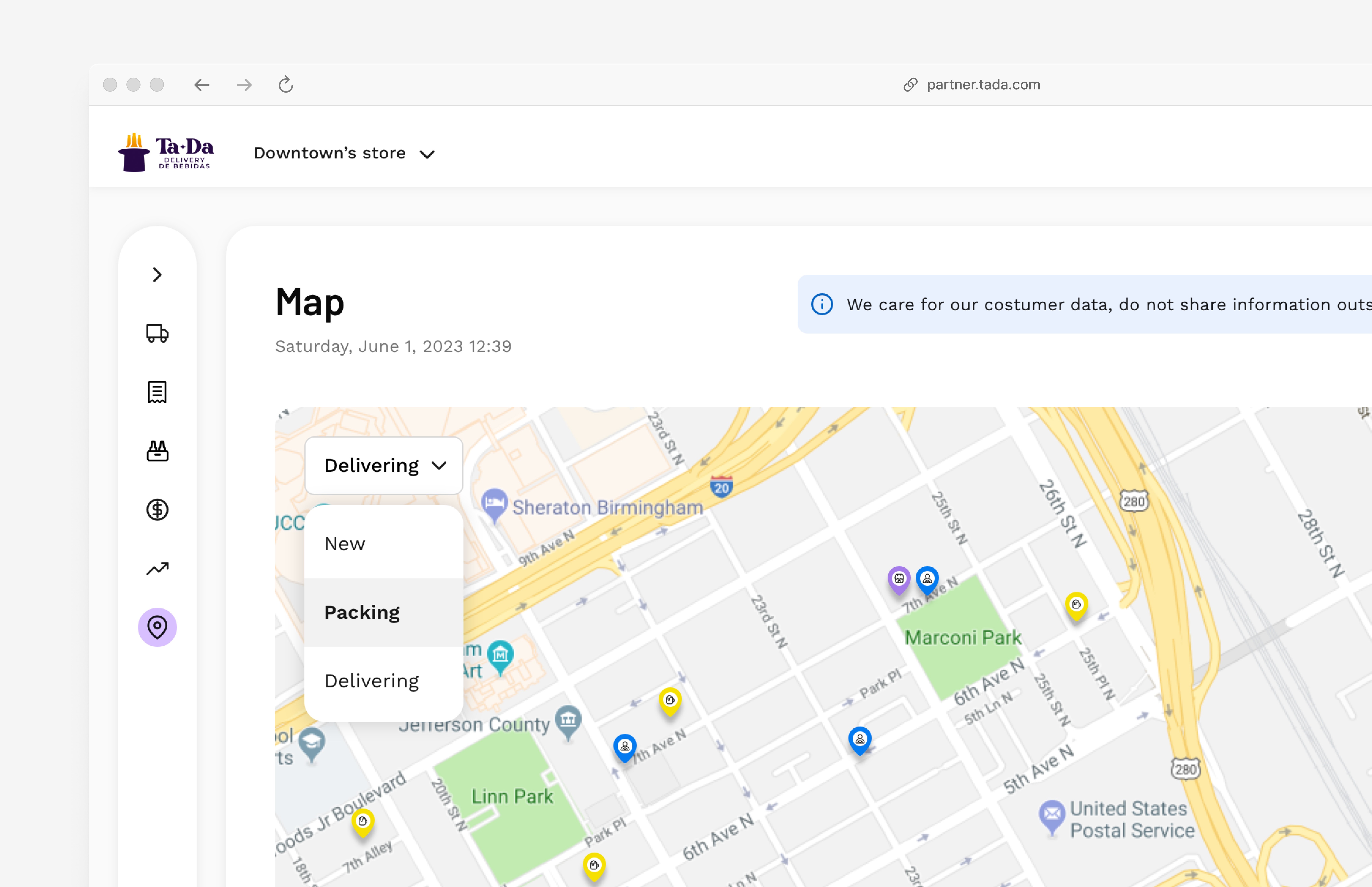Image resolution: width=1372 pixels, height=887 pixels.
Task: Click the purple store map marker
Action: click(899, 579)
